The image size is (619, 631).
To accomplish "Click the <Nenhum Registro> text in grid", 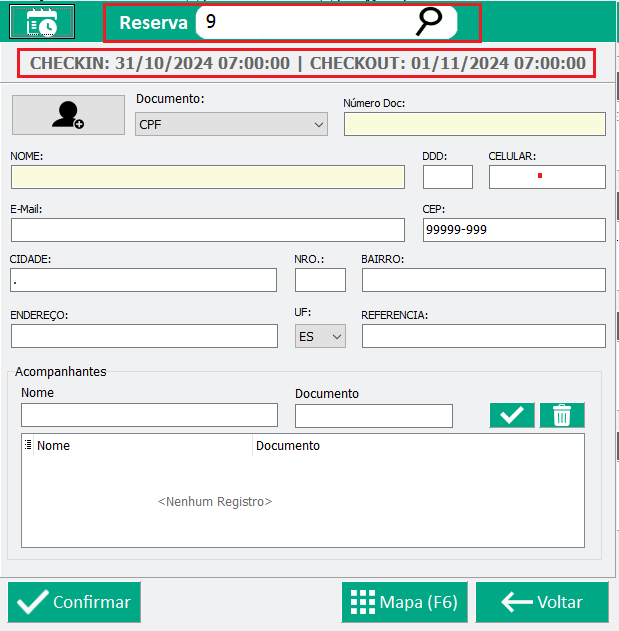I will pyautogui.click(x=215, y=501).
